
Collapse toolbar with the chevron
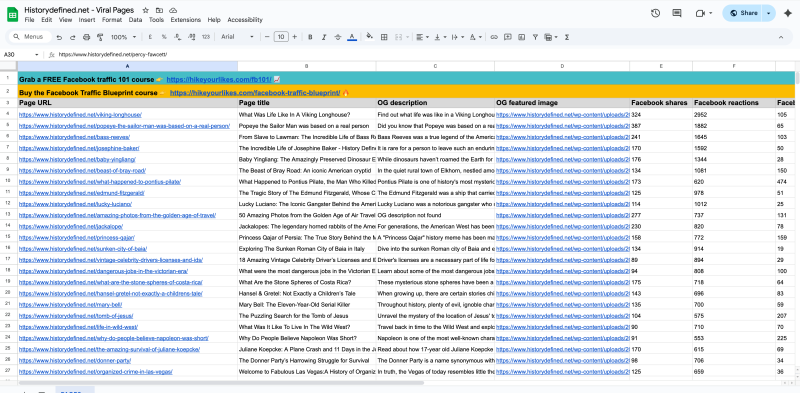(781, 37)
